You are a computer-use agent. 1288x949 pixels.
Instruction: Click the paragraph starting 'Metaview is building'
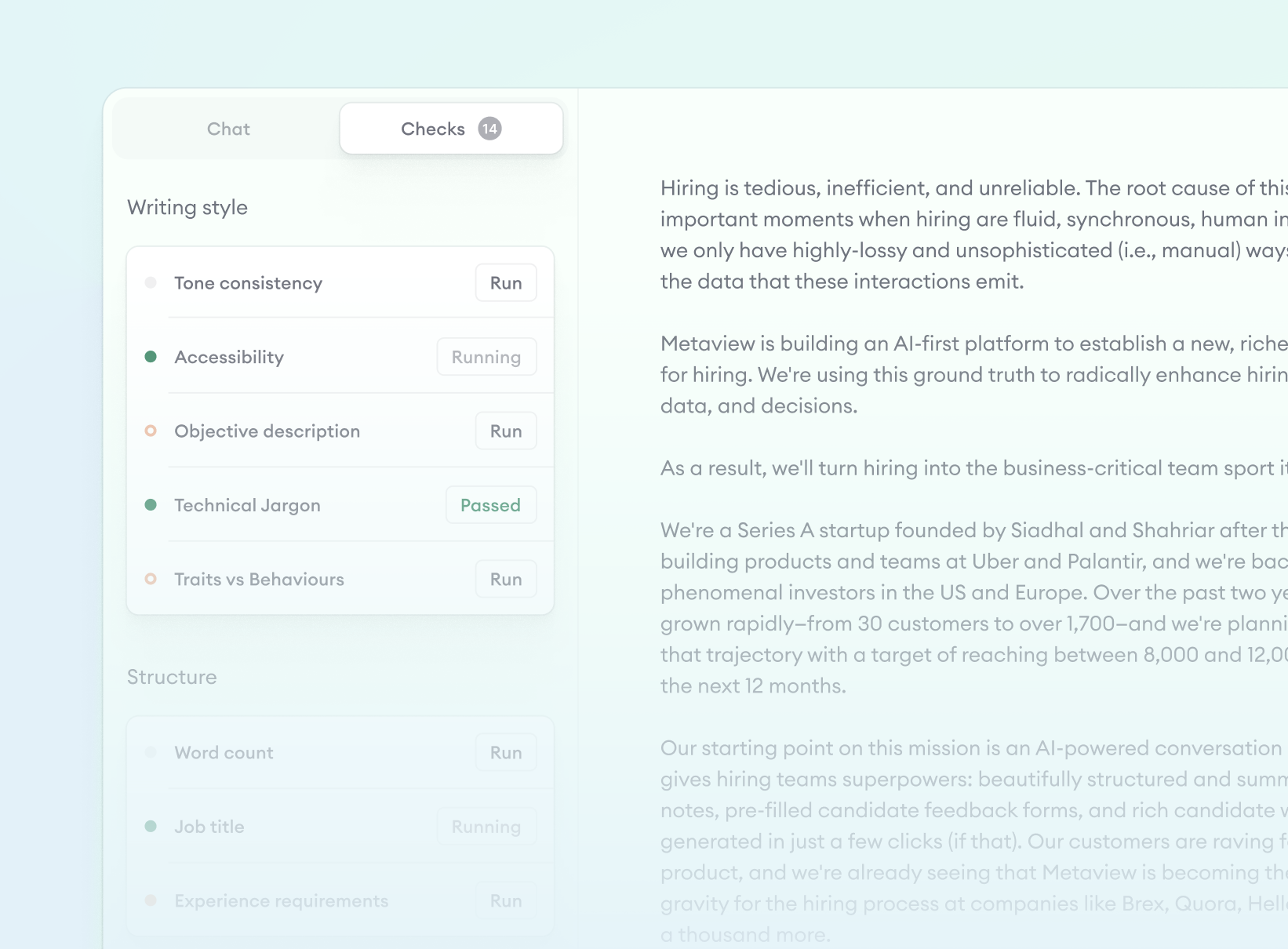coord(973,375)
